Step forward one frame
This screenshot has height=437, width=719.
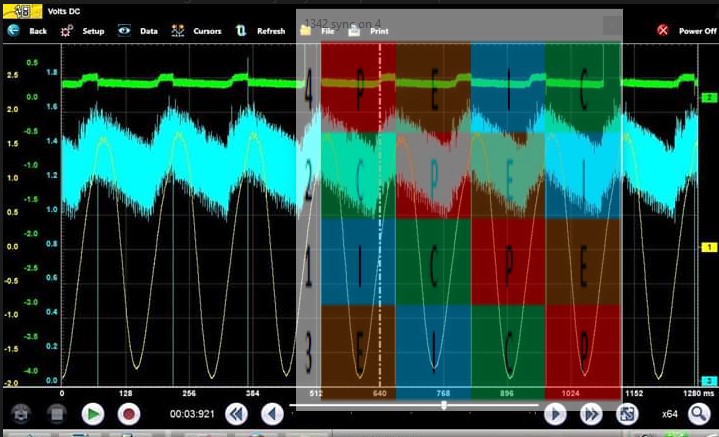pyautogui.click(x=555, y=413)
